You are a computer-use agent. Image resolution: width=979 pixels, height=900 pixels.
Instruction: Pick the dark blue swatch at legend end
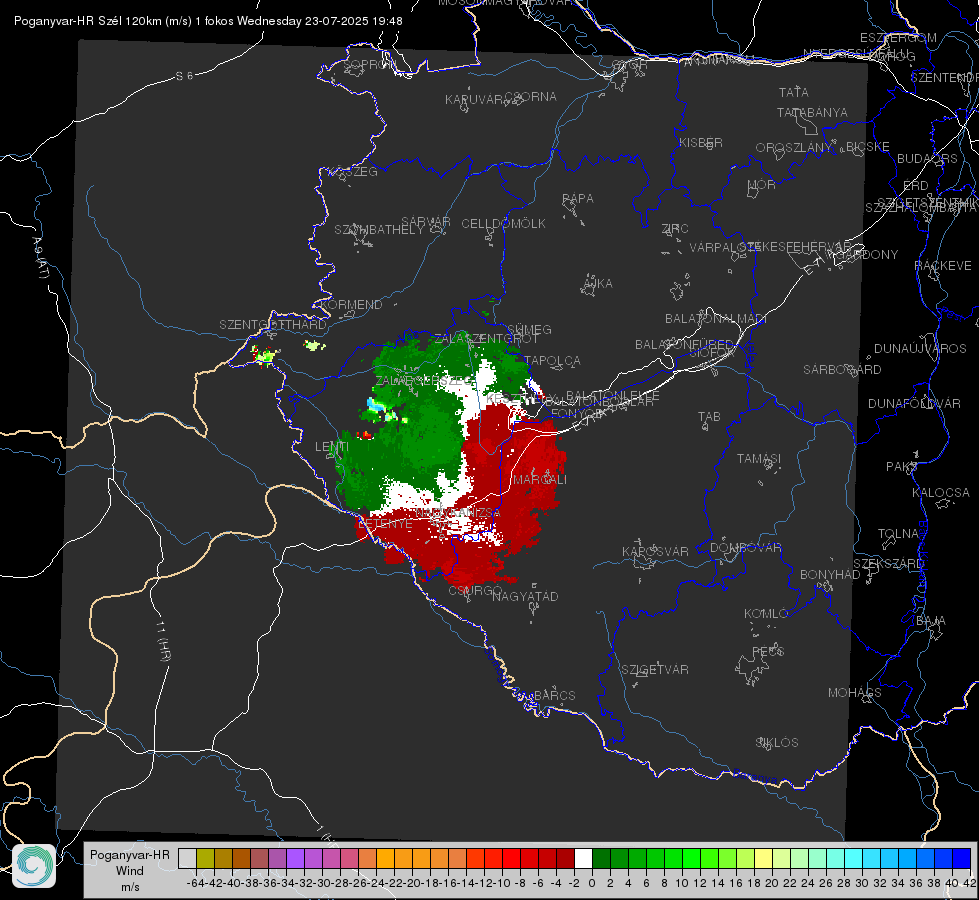coord(962,858)
